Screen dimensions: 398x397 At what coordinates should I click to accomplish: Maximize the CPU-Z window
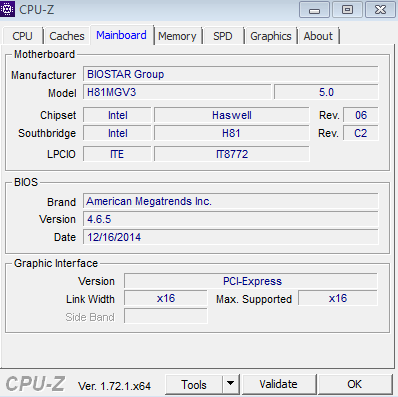pyautogui.click(x=347, y=10)
